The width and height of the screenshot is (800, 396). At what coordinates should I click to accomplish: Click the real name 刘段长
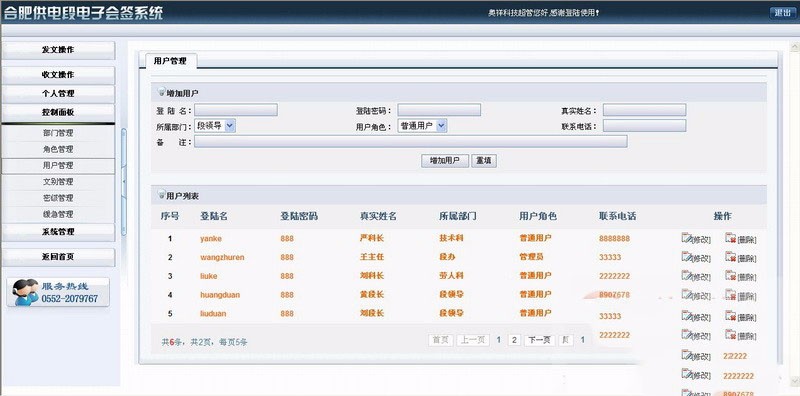point(371,313)
